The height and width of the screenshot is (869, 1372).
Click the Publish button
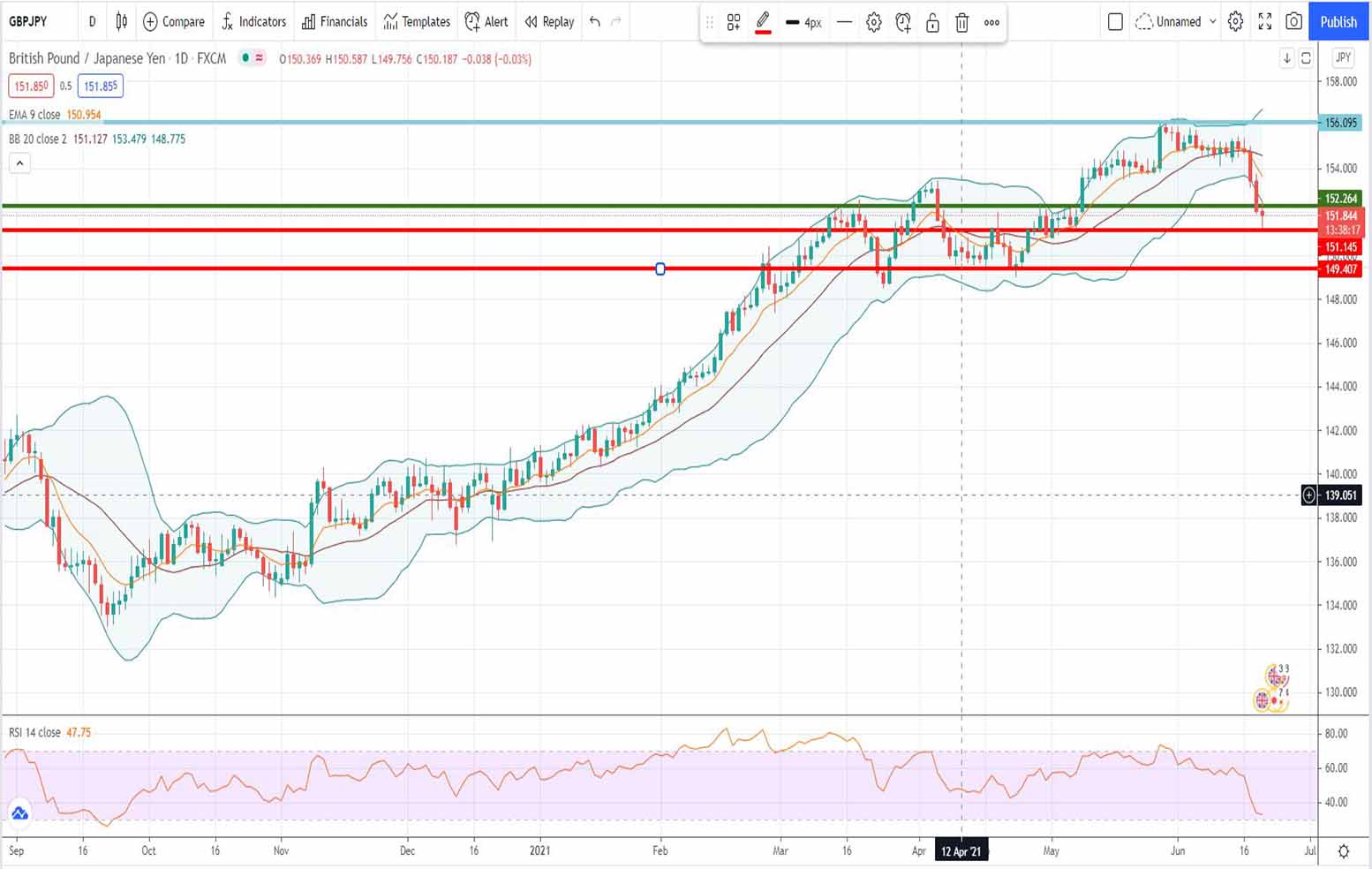point(1338,21)
